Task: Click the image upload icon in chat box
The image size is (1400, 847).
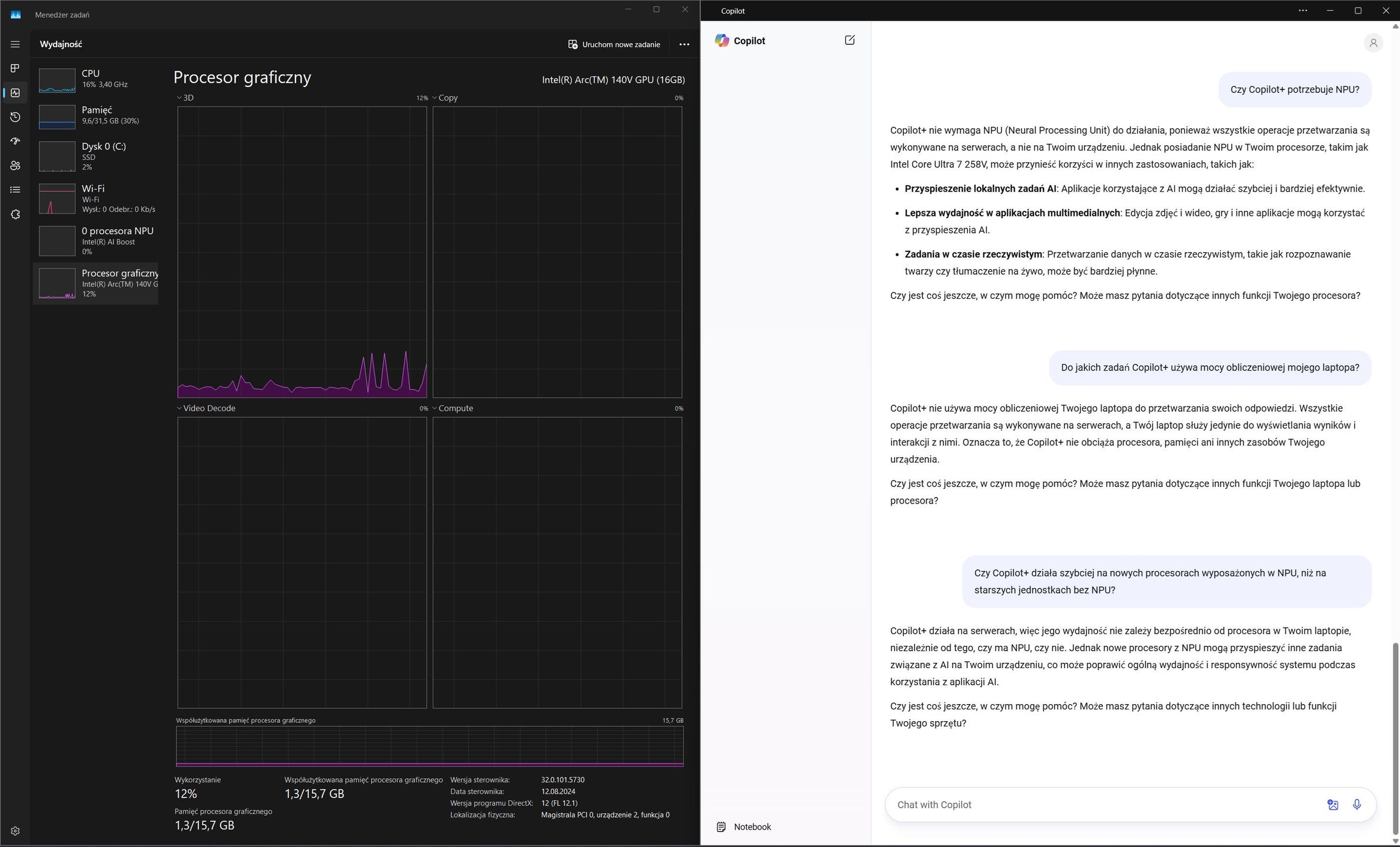Action: tap(1333, 805)
